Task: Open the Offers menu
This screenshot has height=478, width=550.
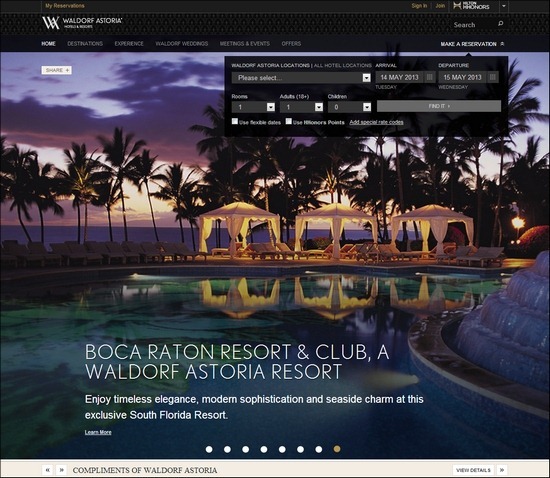Action: click(x=291, y=44)
